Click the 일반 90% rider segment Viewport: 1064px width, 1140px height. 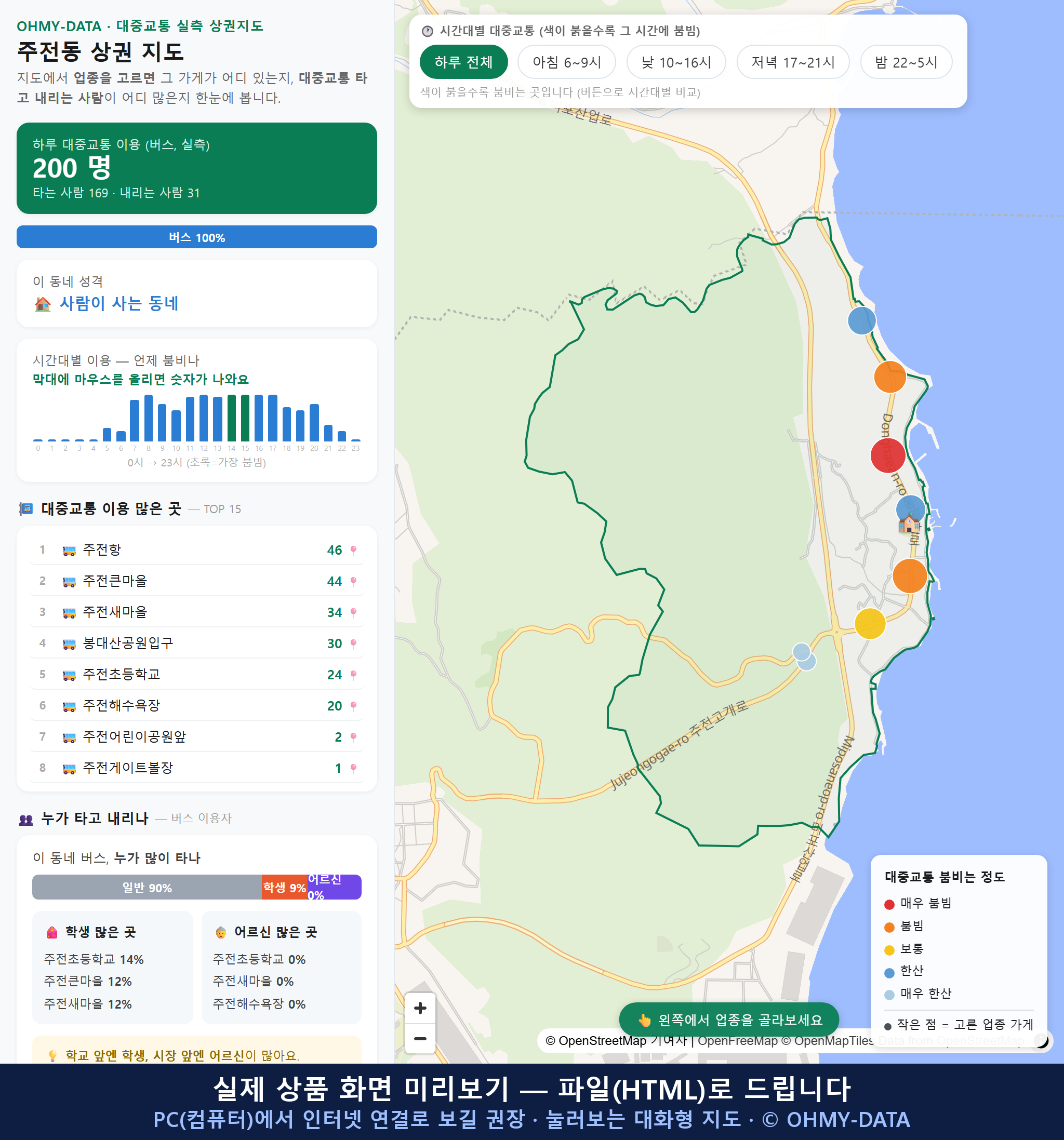[x=147, y=887]
